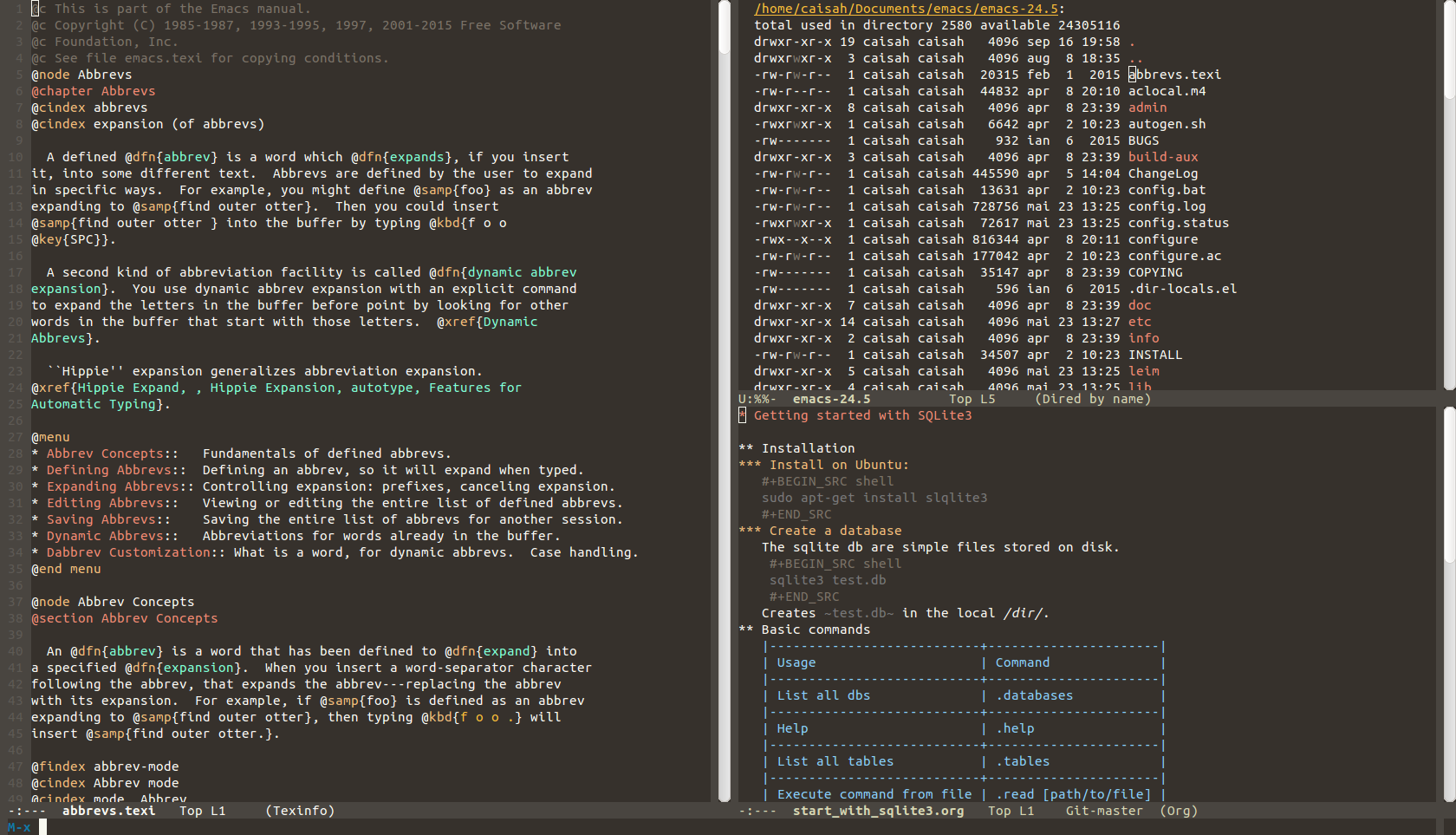Fold the Install on Ubuntu heading
The width and height of the screenshot is (1456, 835).
click(x=838, y=465)
